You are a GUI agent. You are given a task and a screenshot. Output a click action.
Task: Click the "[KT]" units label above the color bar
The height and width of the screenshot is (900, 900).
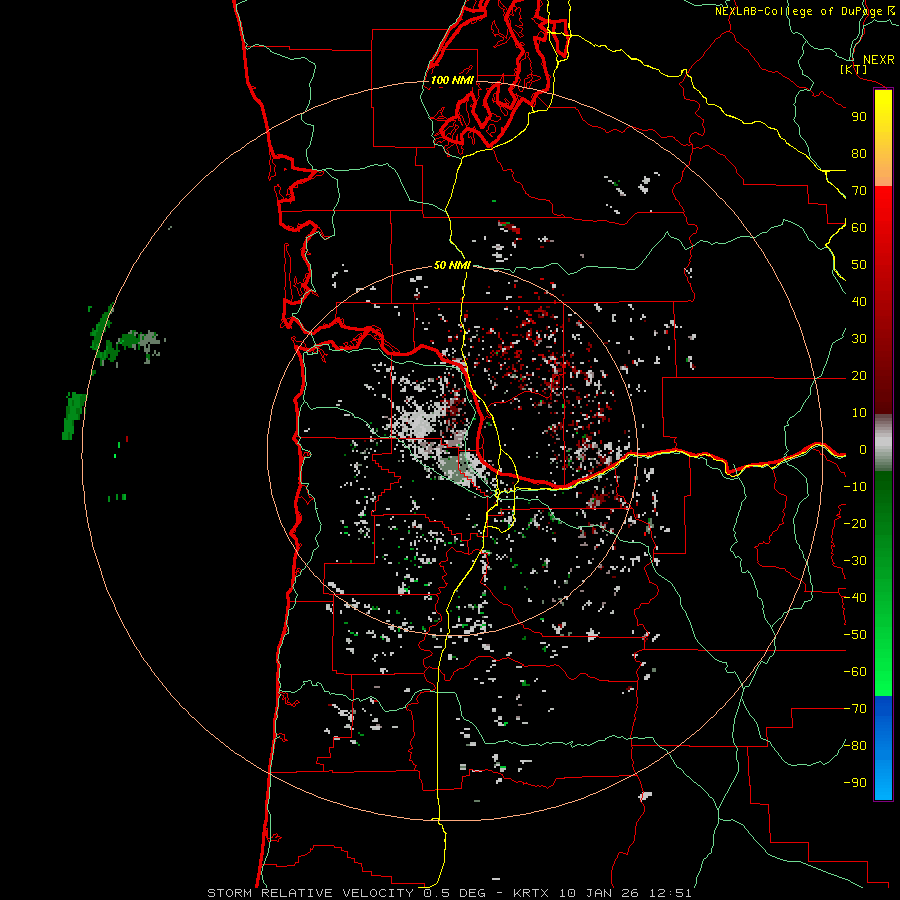[854, 70]
